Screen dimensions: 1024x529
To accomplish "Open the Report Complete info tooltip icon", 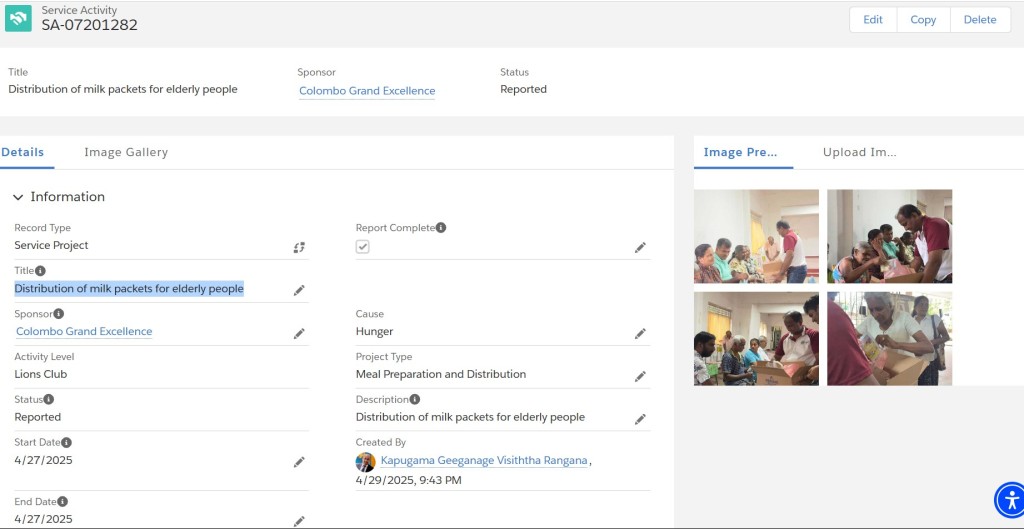I will (x=441, y=227).
